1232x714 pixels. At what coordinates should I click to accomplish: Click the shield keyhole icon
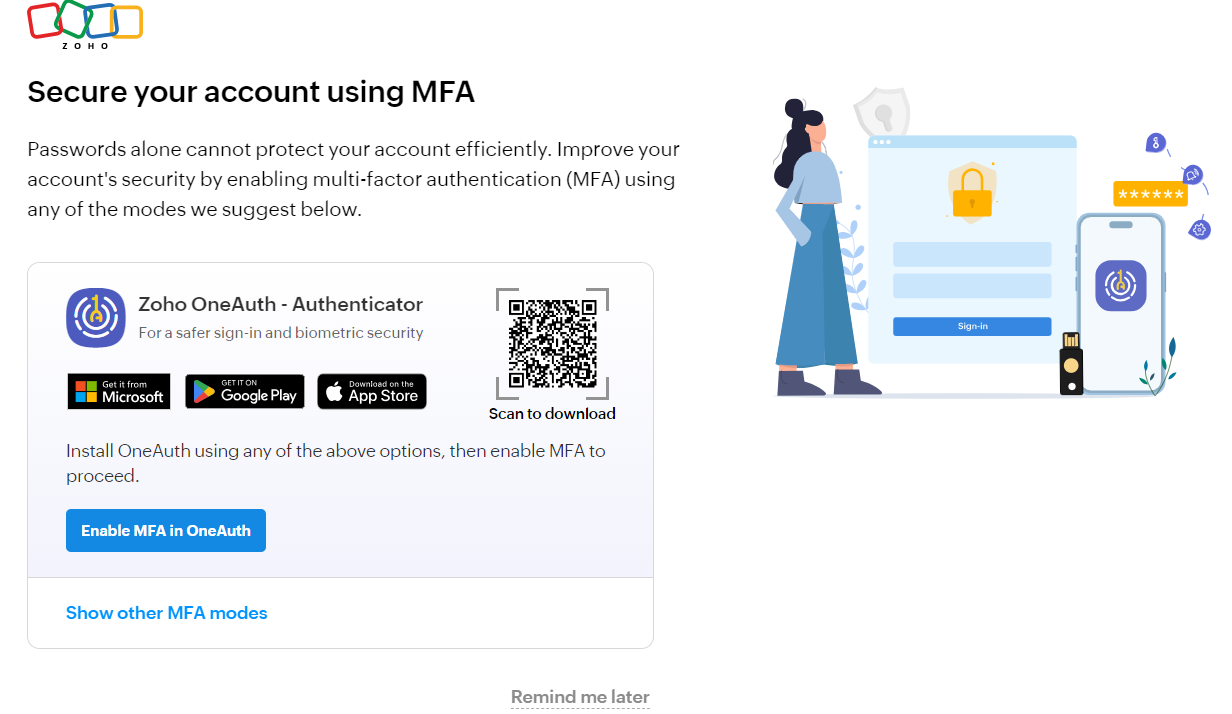881,113
